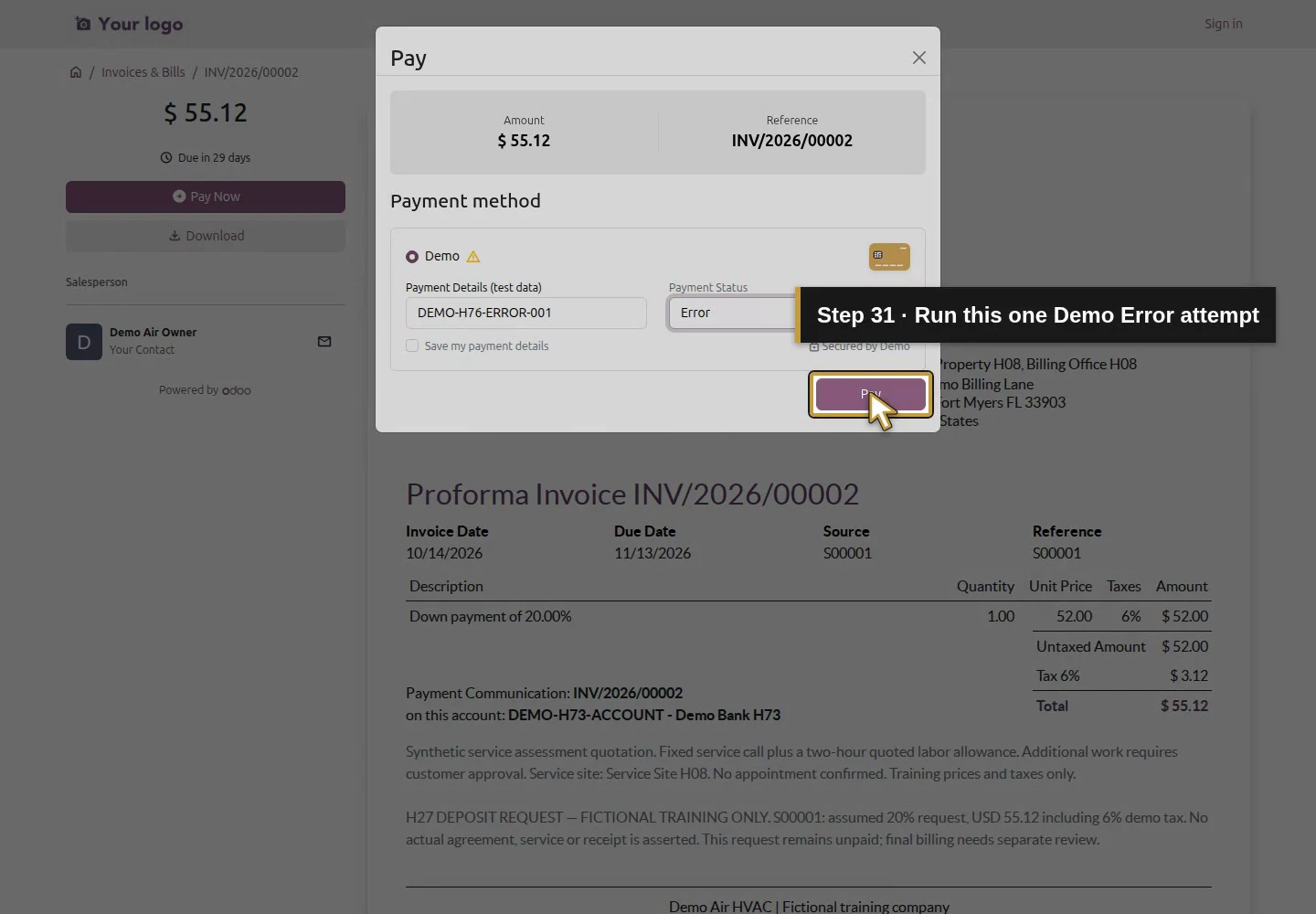
Task: Click the Payment Details test data field
Action: click(526, 313)
